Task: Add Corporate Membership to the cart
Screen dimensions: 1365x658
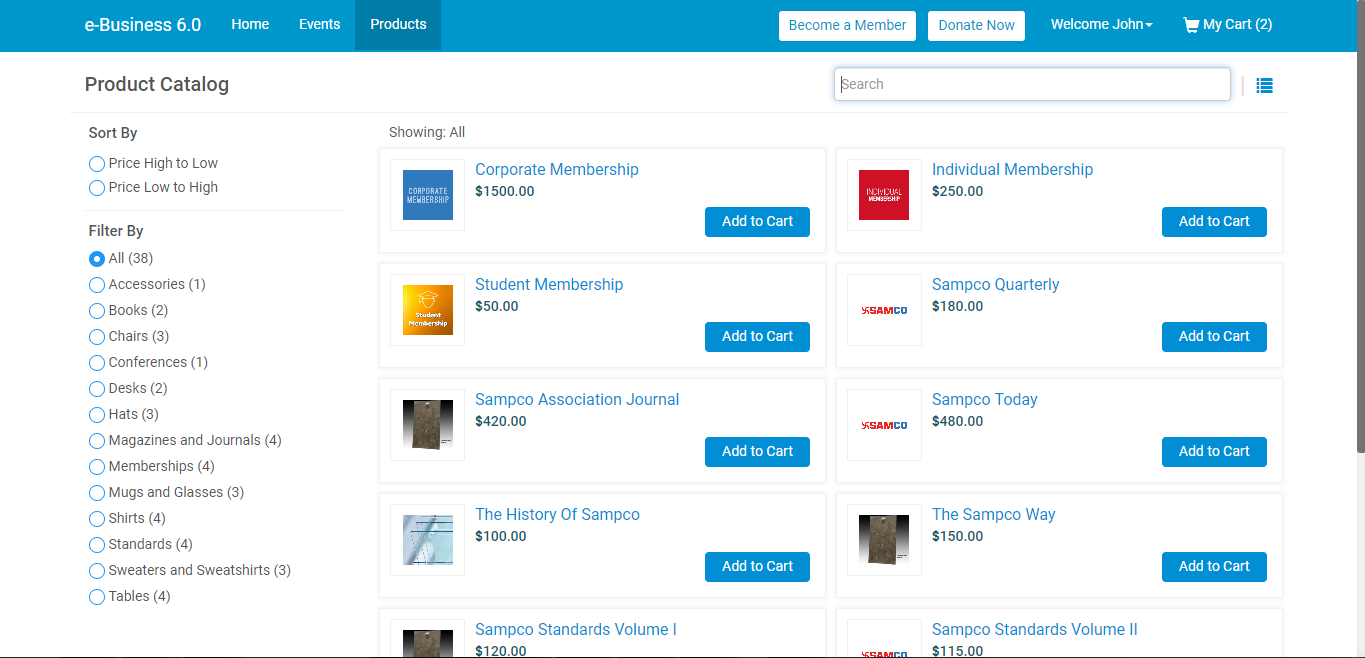Action: [x=757, y=222]
